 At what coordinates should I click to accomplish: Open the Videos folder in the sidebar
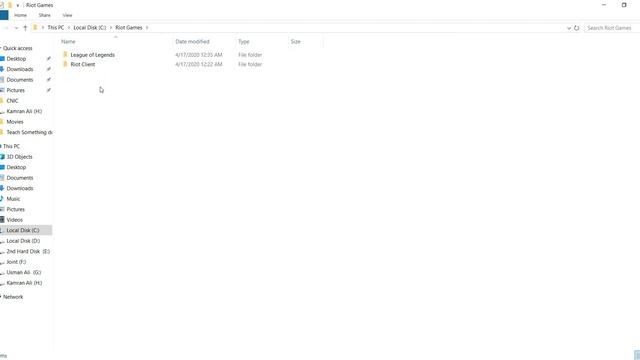pos(14,220)
